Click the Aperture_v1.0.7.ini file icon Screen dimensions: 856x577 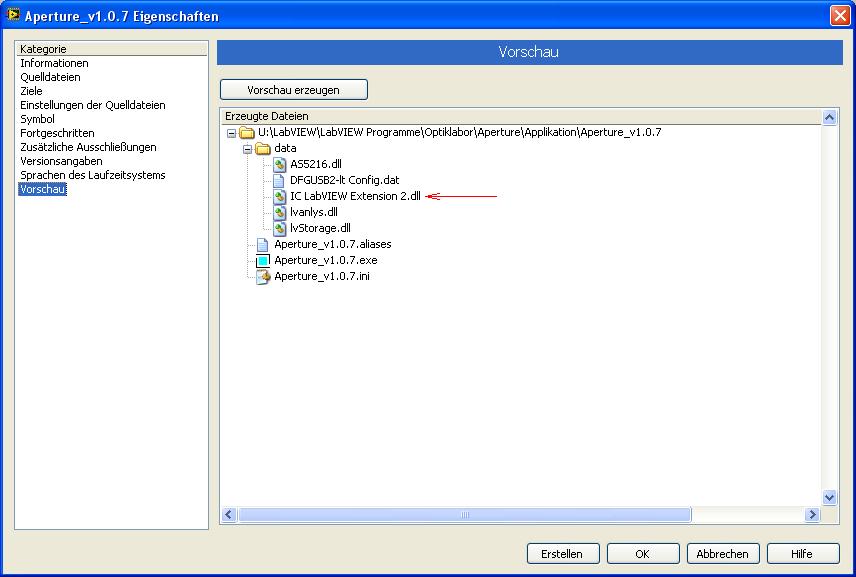coord(263,277)
